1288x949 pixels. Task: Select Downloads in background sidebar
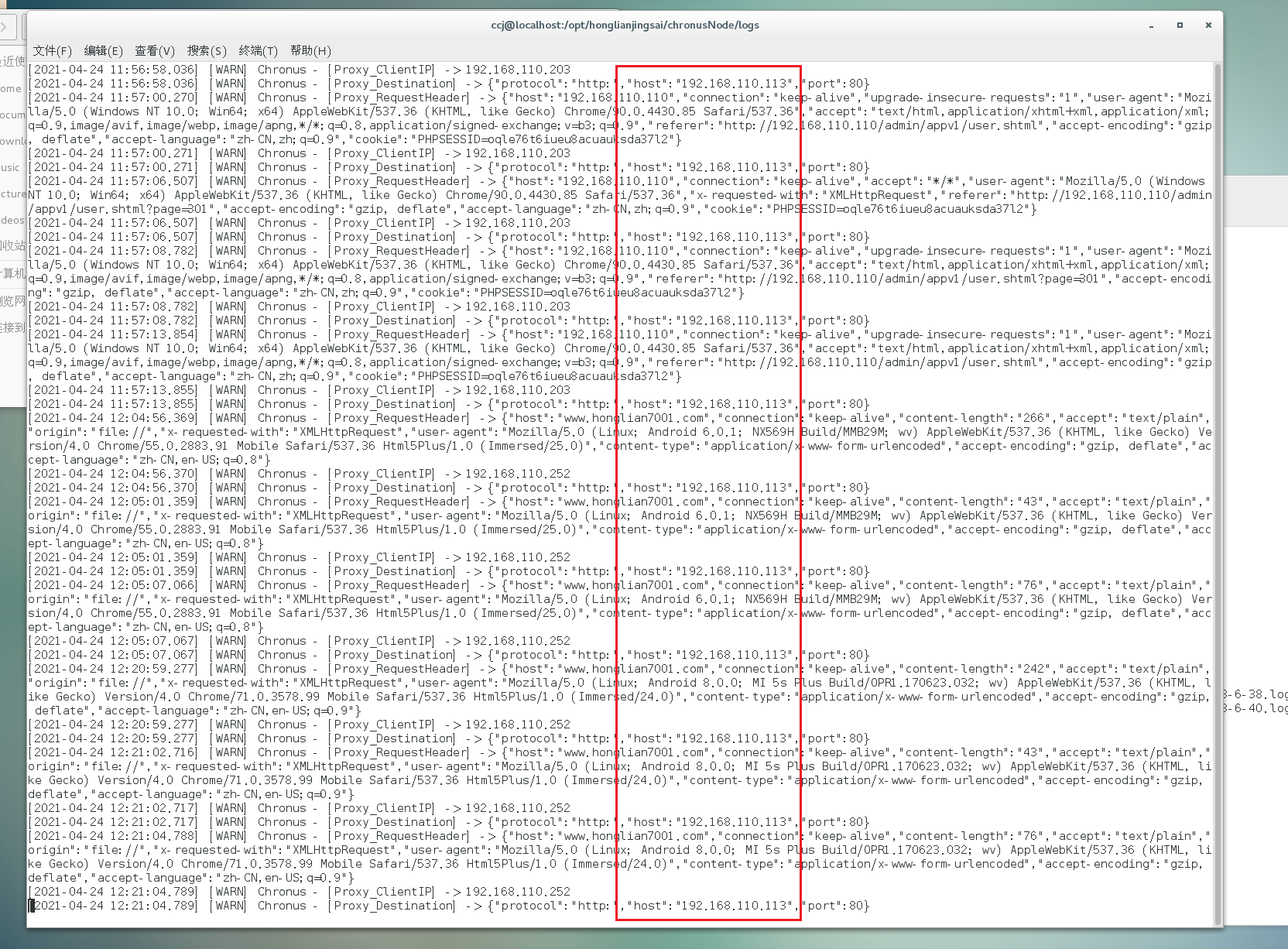pos(12,141)
